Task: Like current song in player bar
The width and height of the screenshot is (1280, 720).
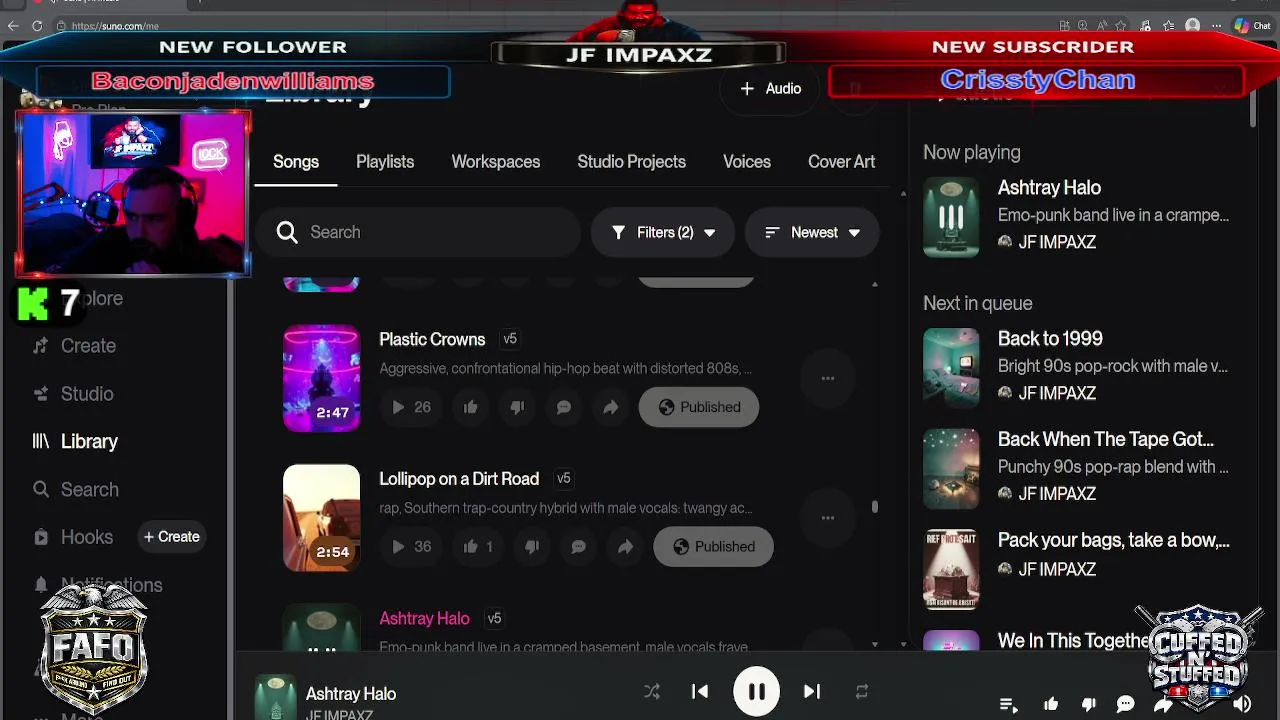Action: 1051,705
